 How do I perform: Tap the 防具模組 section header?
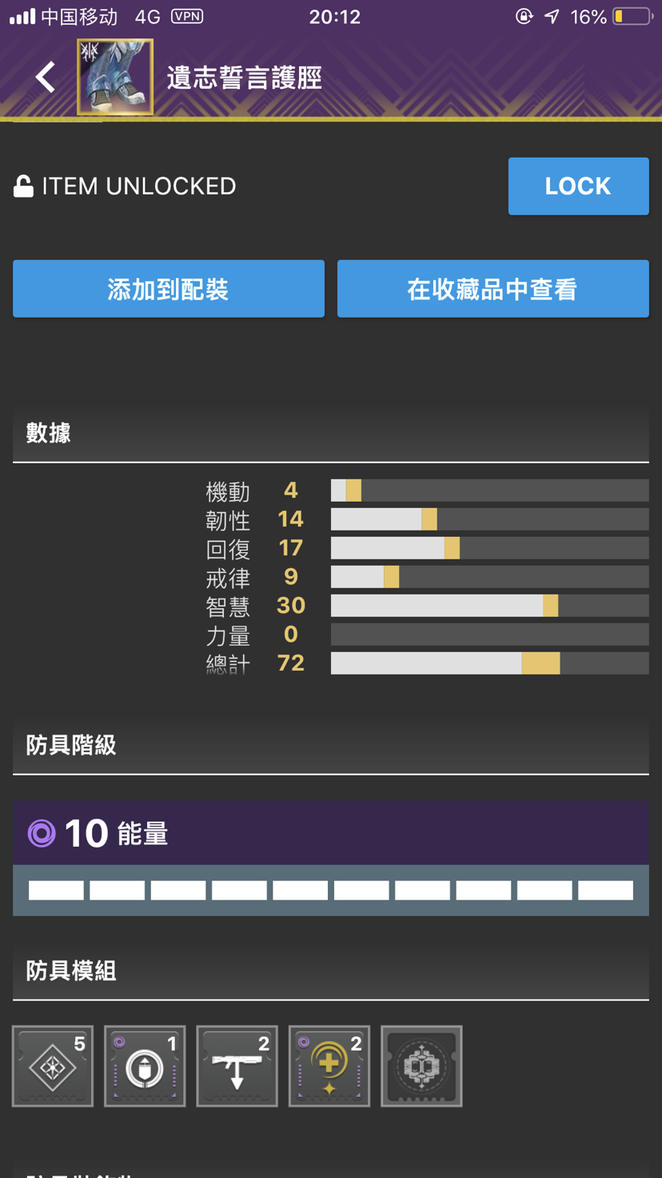pyautogui.click(x=331, y=971)
